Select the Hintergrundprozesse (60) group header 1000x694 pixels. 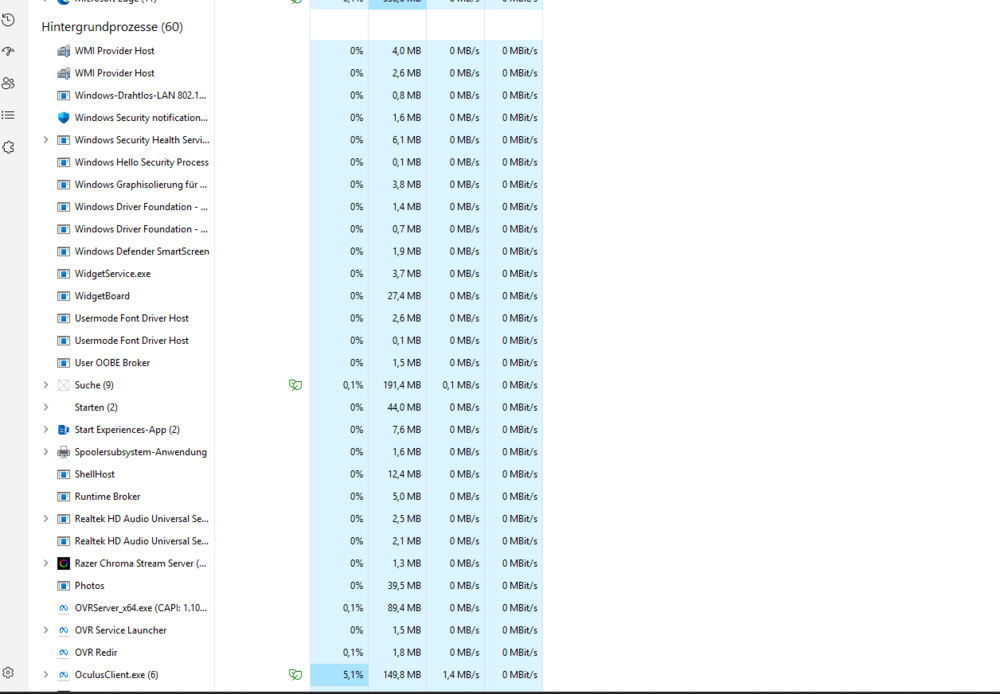coord(112,27)
